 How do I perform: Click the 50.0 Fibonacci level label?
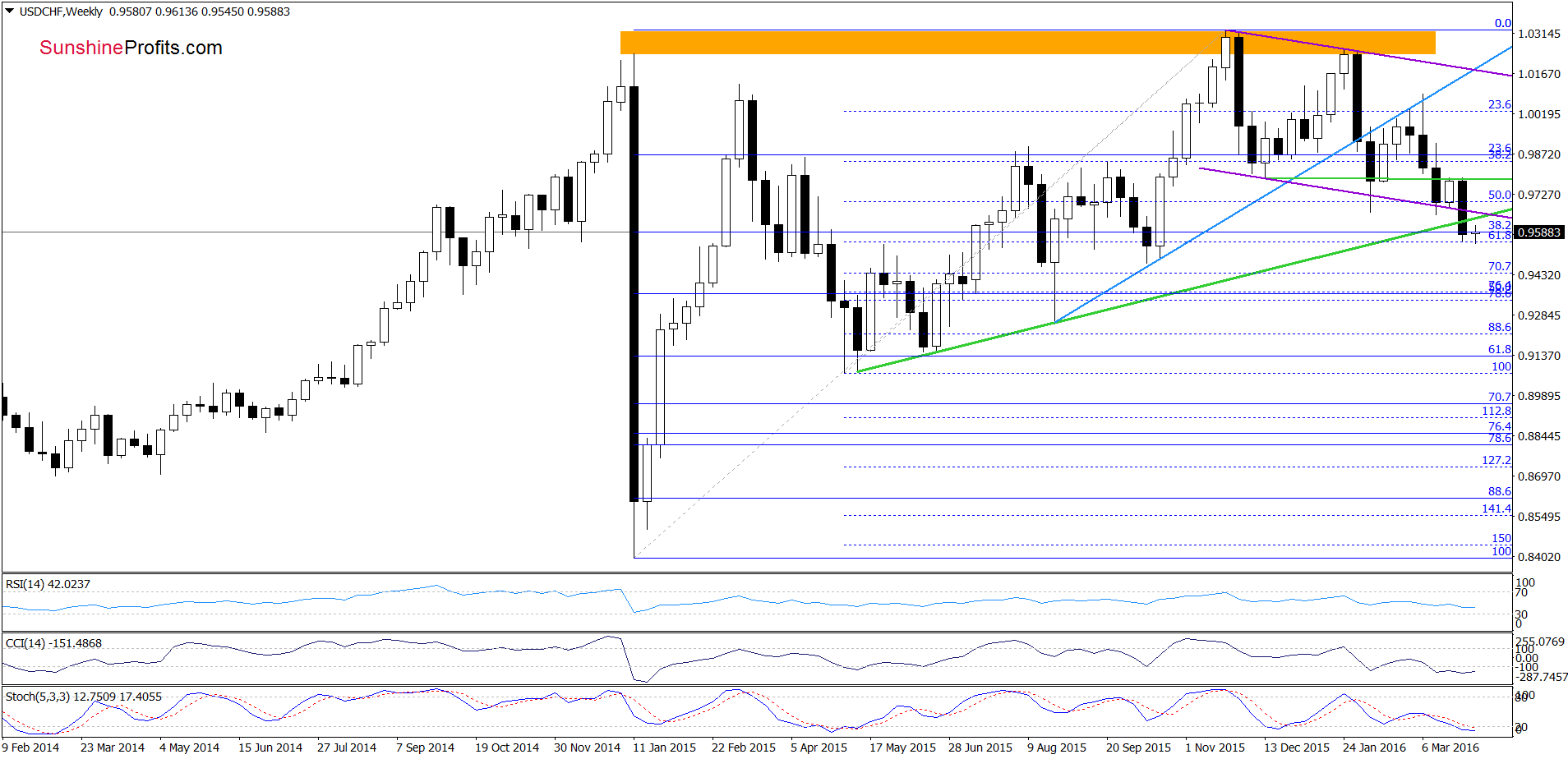(x=1500, y=195)
